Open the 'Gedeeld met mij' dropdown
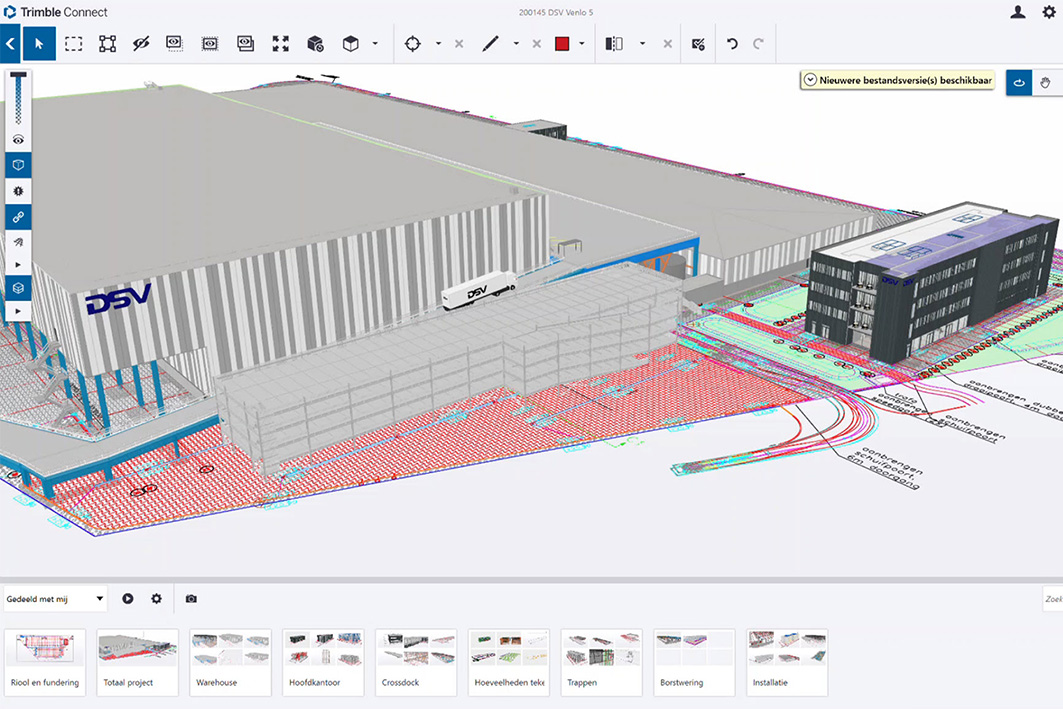Viewport: 1063px width, 709px height. (x=55, y=599)
